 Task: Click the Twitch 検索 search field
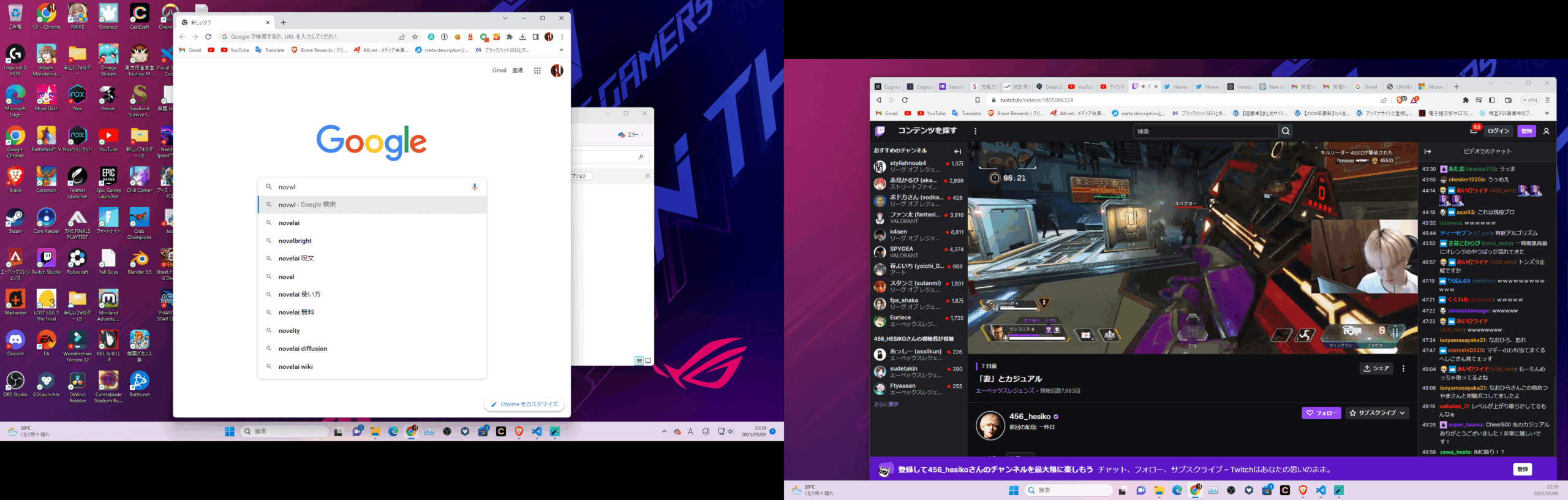pyautogui.click(x=1205, y=131)
